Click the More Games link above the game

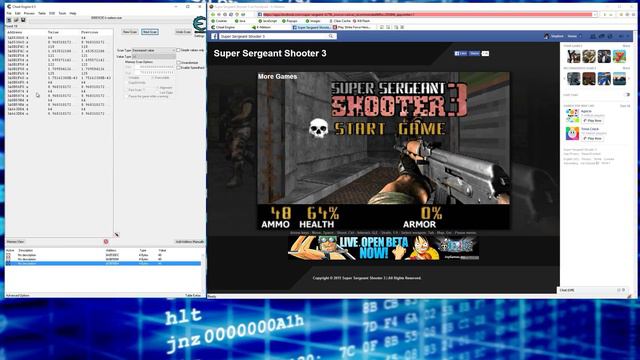pyautogui.click(x=277, y=76)
